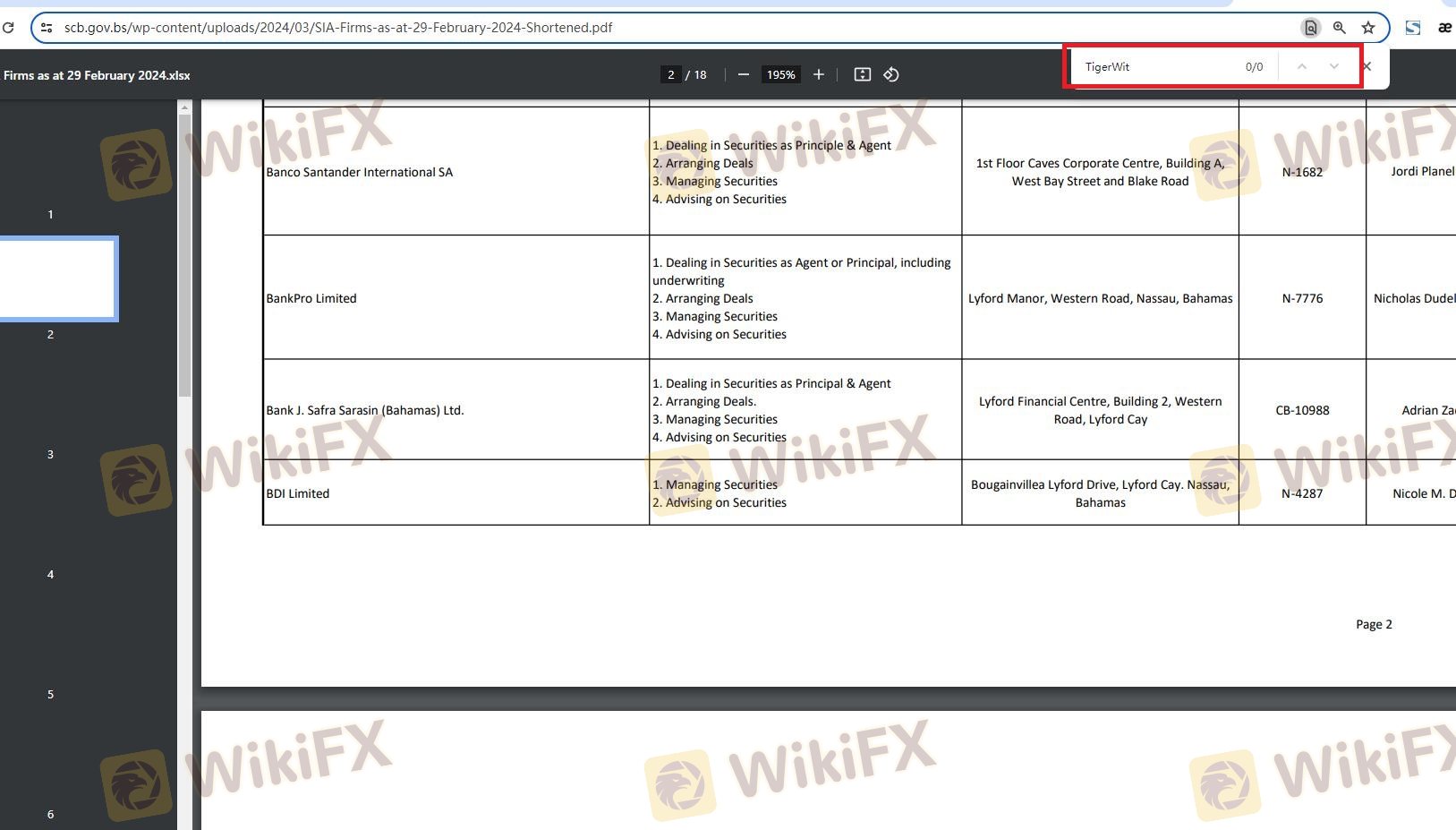
Task: Open the zoom magnifier icon in address bar
Action: 1340,28
